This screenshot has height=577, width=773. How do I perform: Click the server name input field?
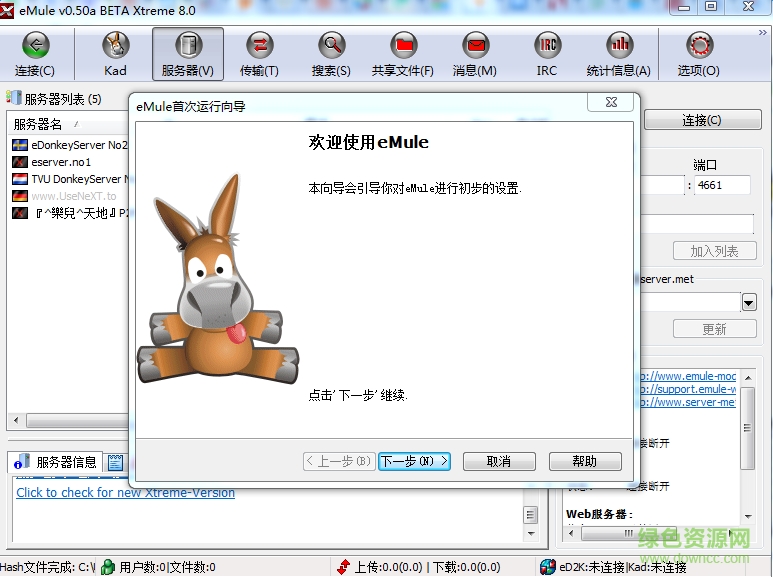697,224
